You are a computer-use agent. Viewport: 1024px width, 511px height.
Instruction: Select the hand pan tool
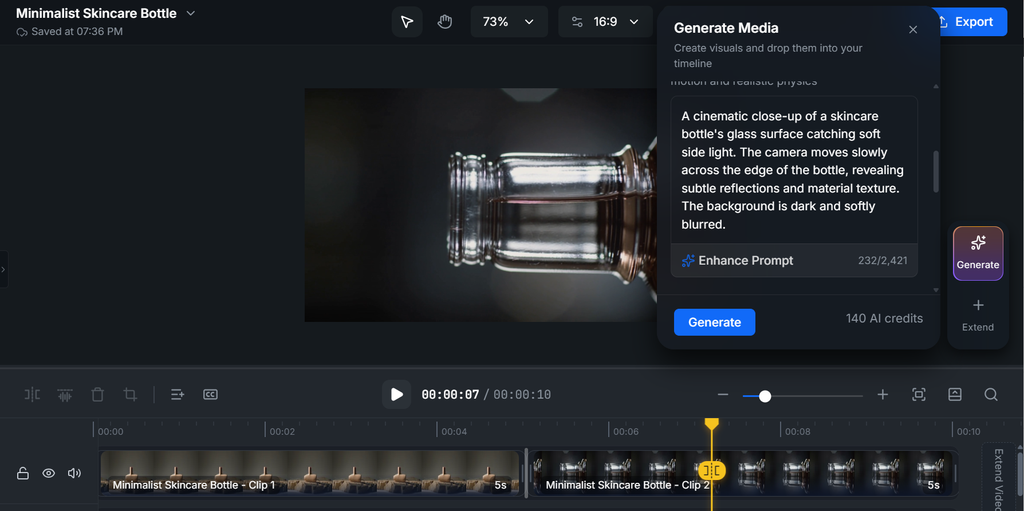point(445,22)
